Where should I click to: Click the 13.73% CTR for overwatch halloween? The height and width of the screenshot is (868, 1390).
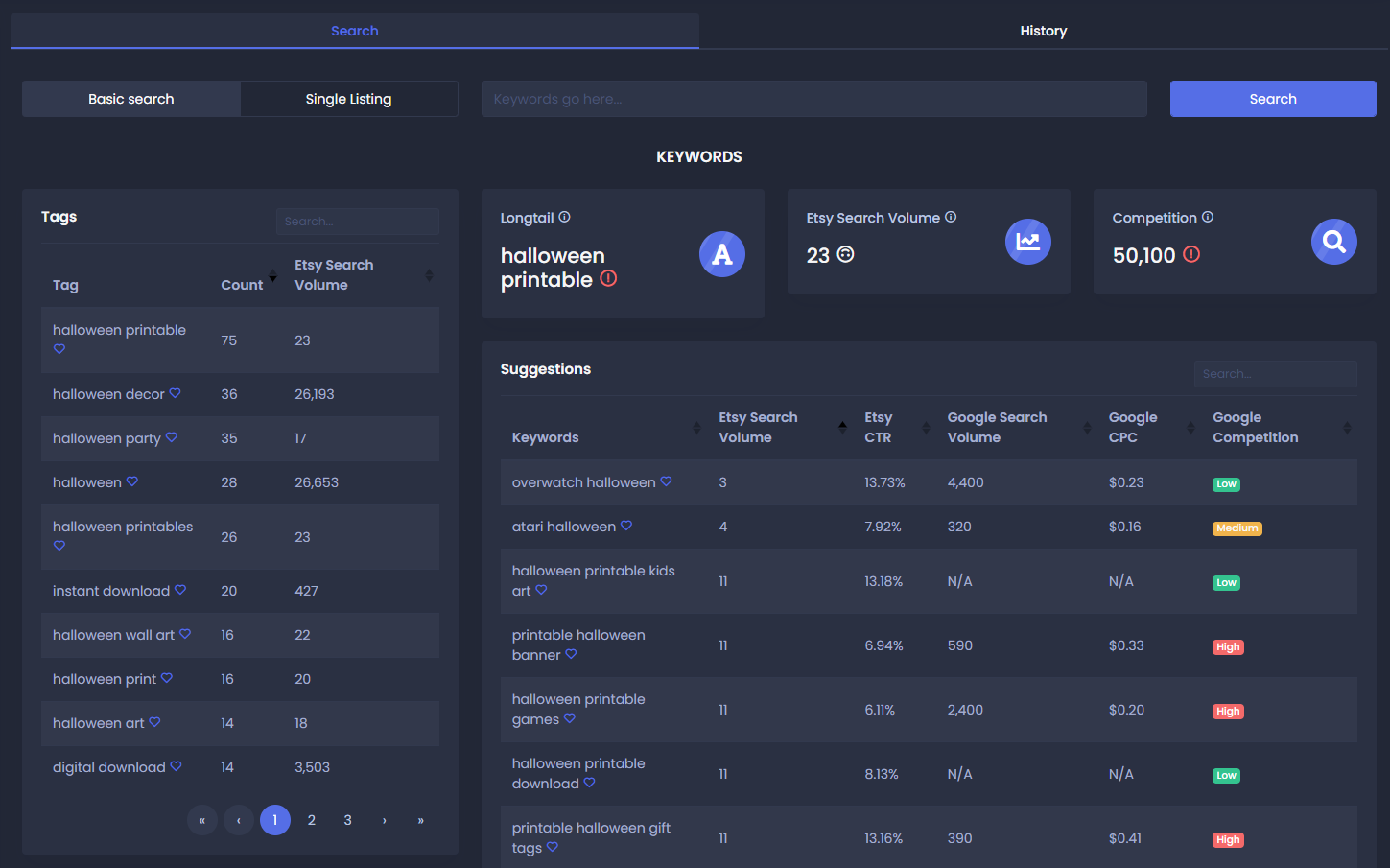884,482
